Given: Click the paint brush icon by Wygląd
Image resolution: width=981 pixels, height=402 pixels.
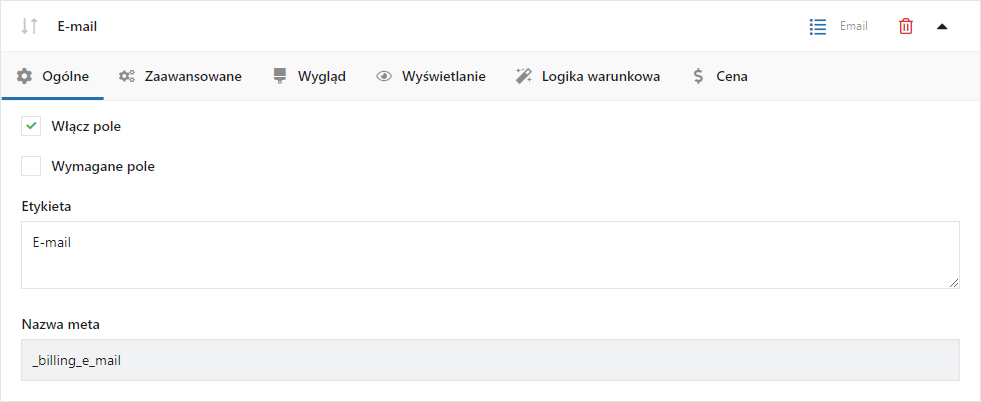Looking at the screenshot, I should tap(280, 76).
